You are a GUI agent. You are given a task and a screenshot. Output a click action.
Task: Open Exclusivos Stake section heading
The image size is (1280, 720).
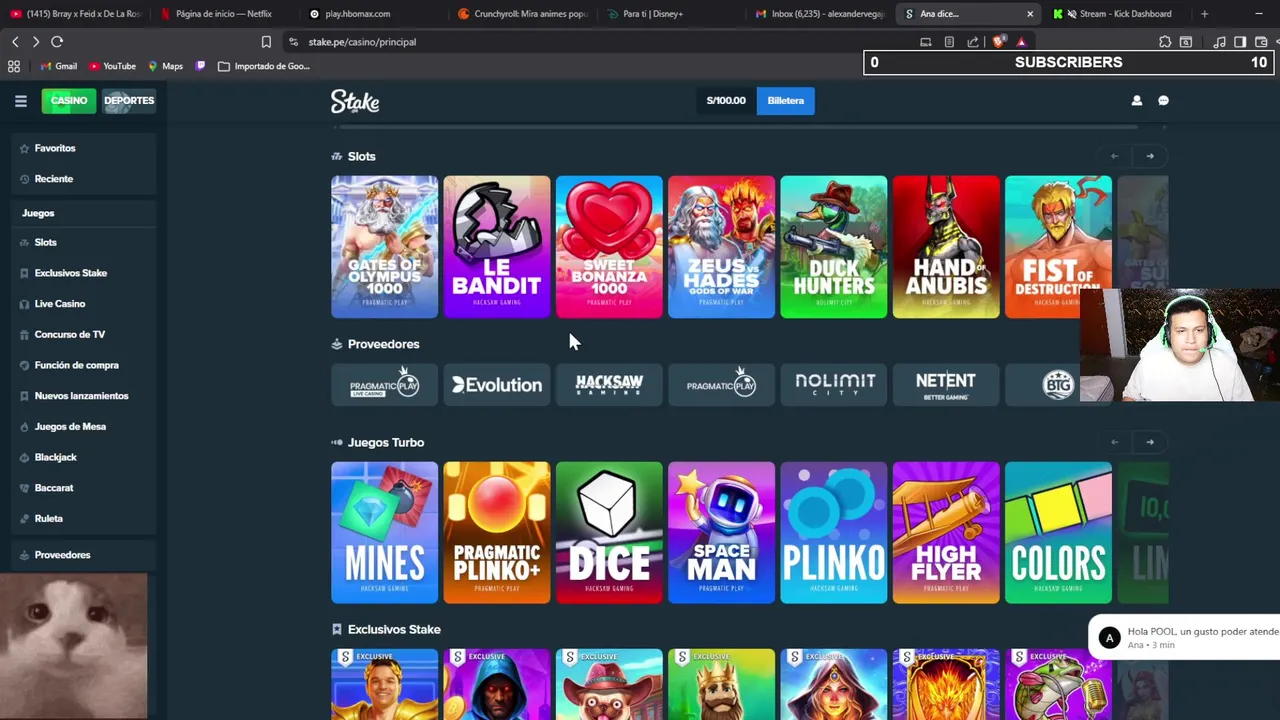pos(394,629)
